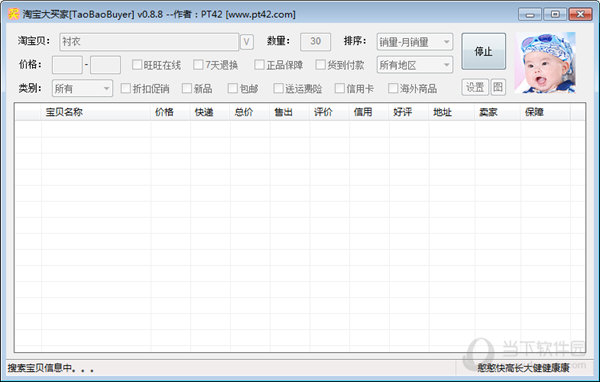Viewport: 600px width, 382px height.
Task: Sort by 快递 column header
Action: click(x=210, y=112)
